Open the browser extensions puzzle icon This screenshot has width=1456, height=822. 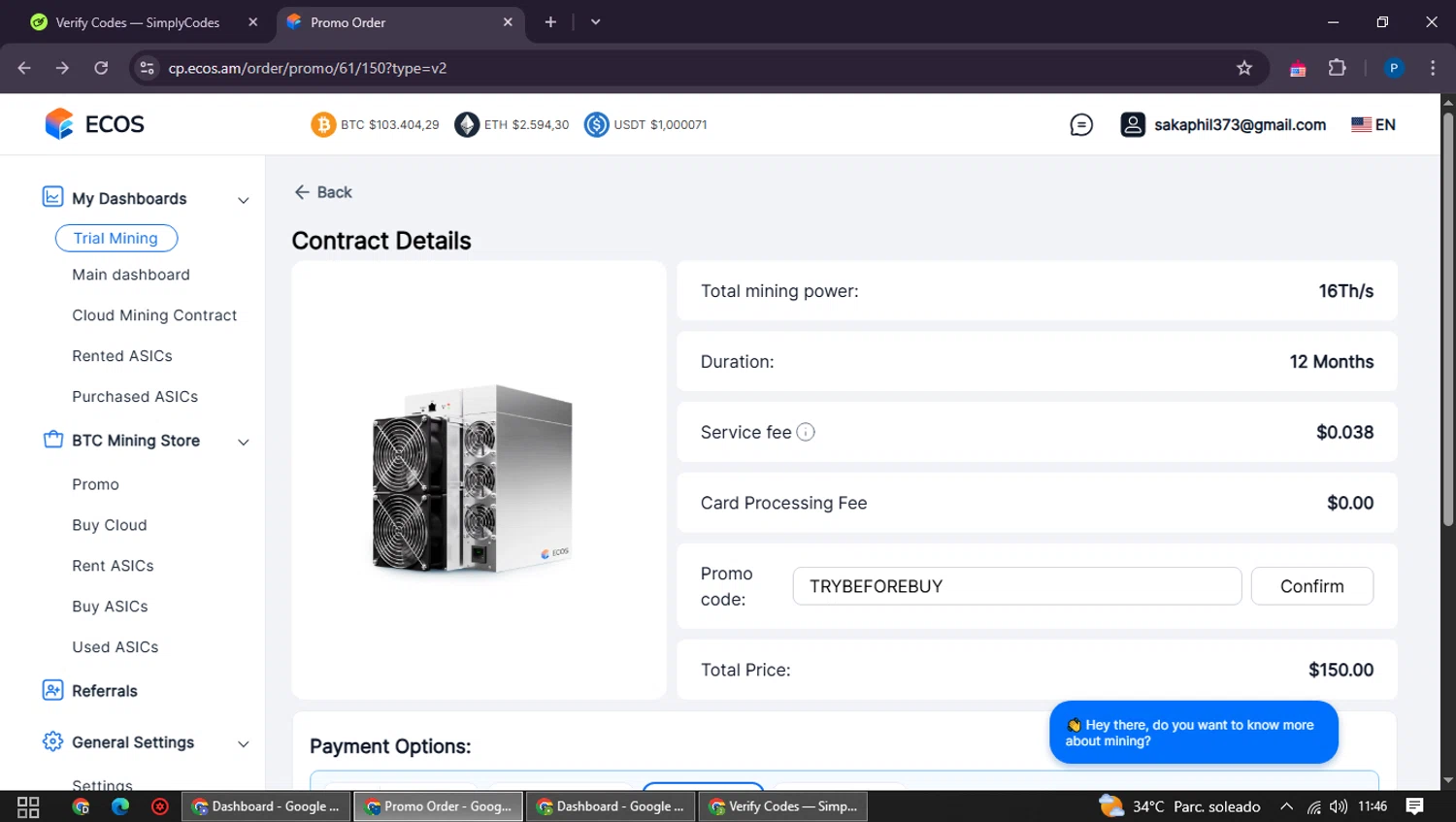click(1338, 68)
